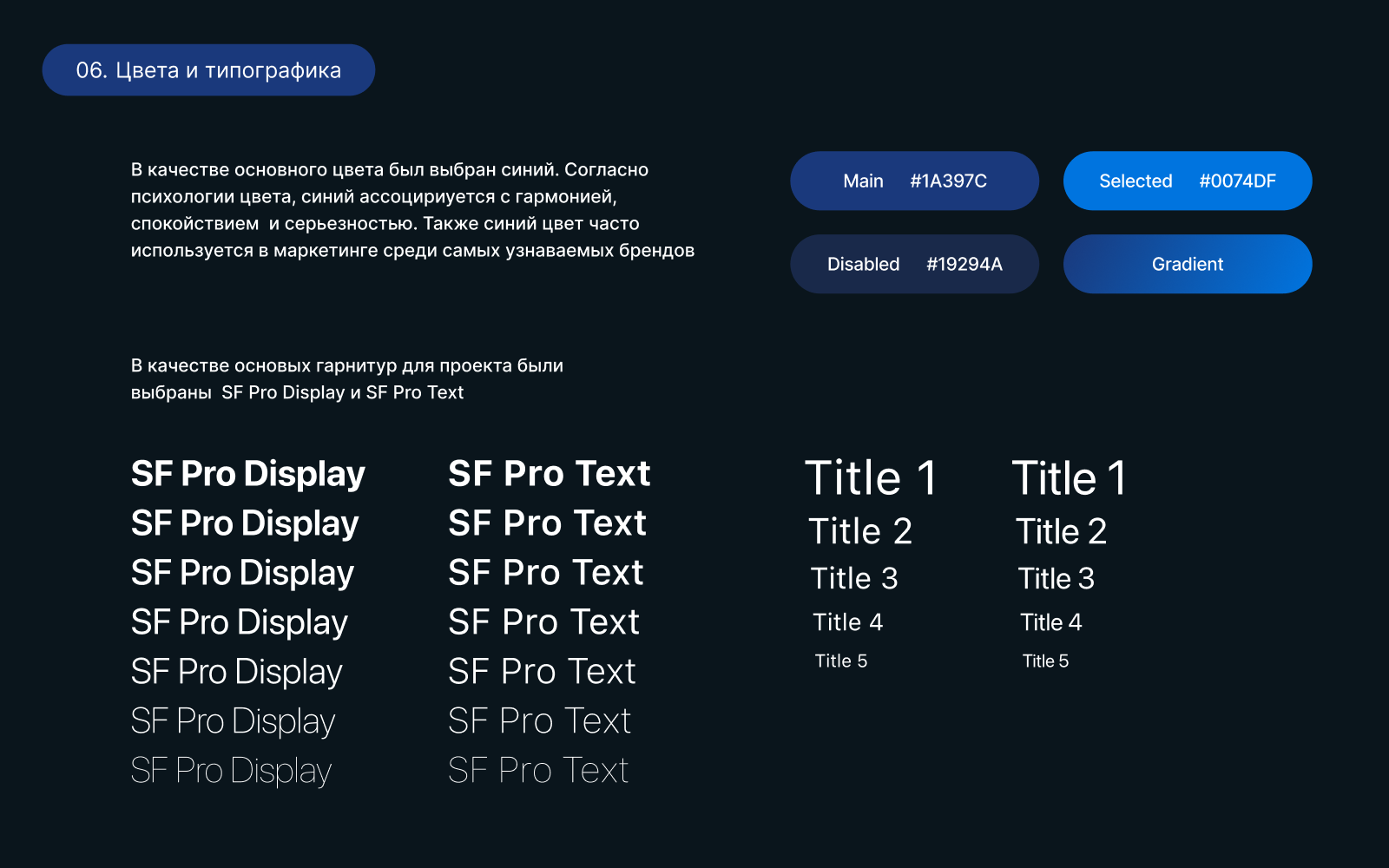The height and width of the screenshot is (868, 1389).
Task: Select the thinnest SF Pro Display sample
Action: coord(231,771)
